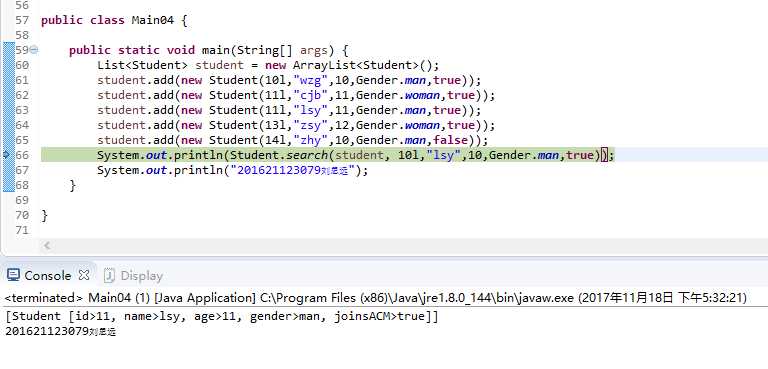This screenshot has width=768, height=369.
Task: Click println "201621123079" line in editor
Action: pos(233,170)
